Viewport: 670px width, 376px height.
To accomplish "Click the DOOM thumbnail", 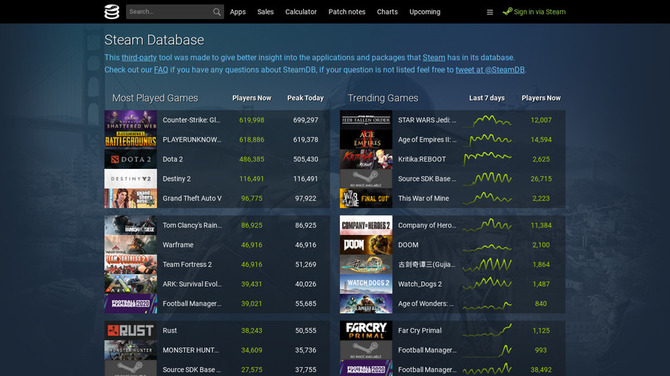I will pos(366,245).
